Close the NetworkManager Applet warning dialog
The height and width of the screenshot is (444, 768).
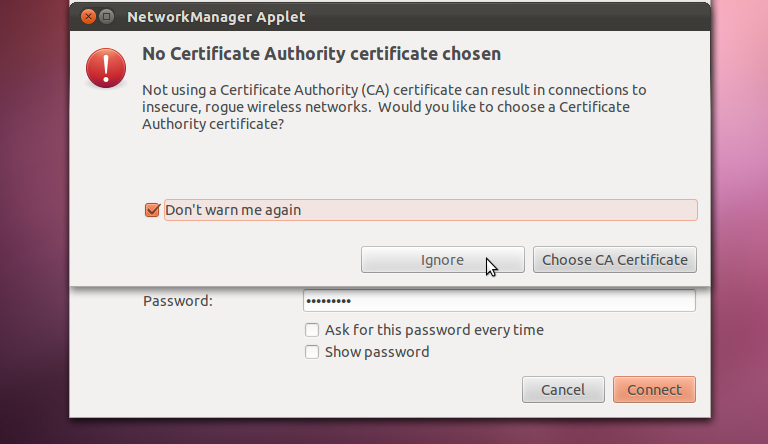(88, 17)
